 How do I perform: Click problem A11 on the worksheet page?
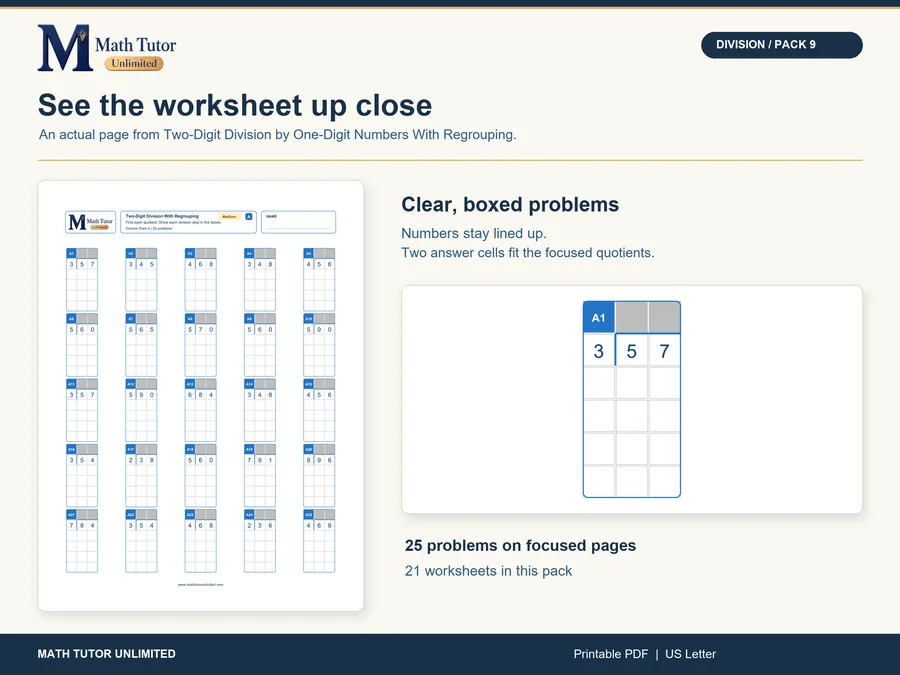click(82, 410)
